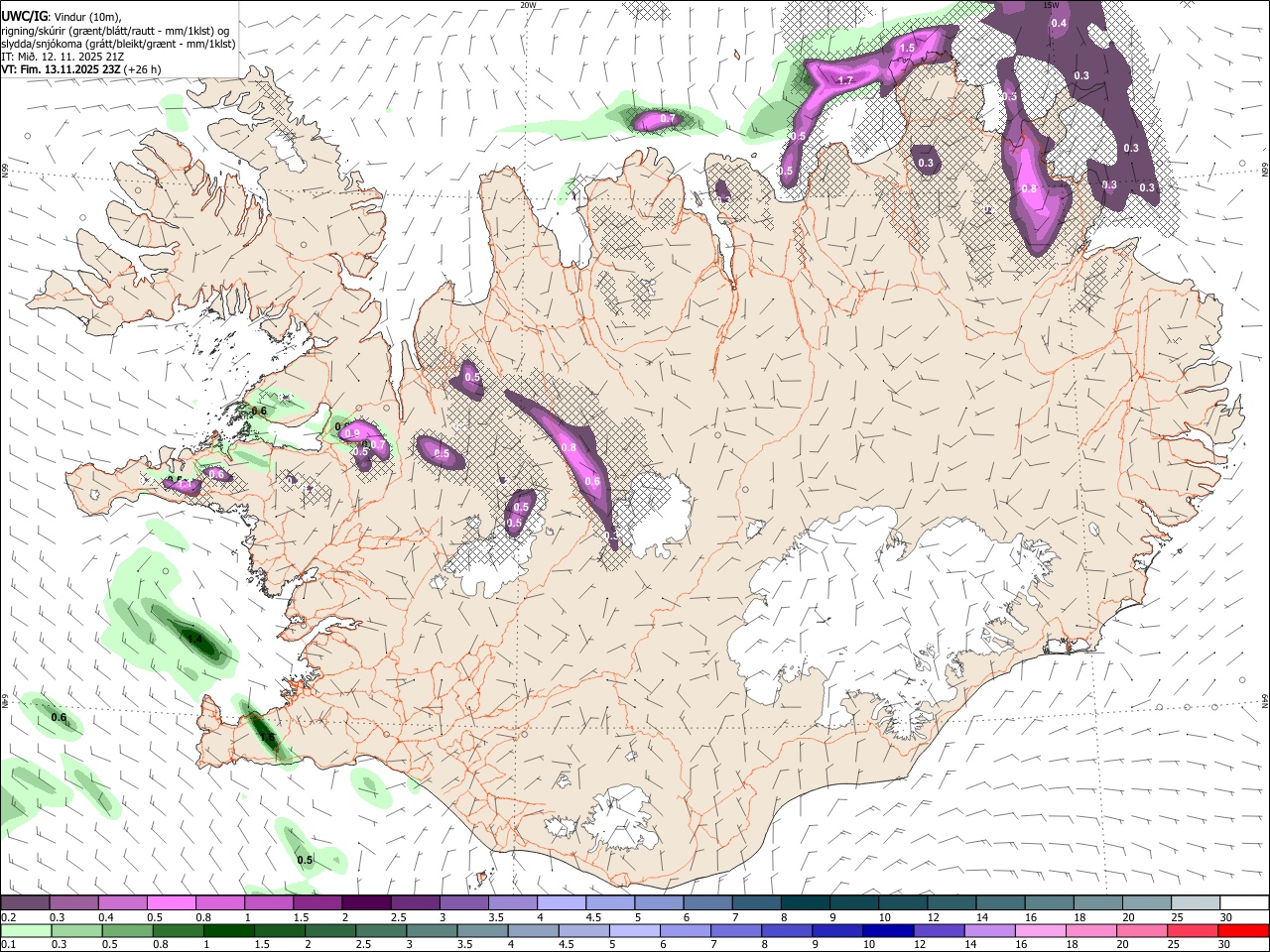Click the '15W' longitude label
This screenshot has height=952, width=1270.
pos(1052,5)
